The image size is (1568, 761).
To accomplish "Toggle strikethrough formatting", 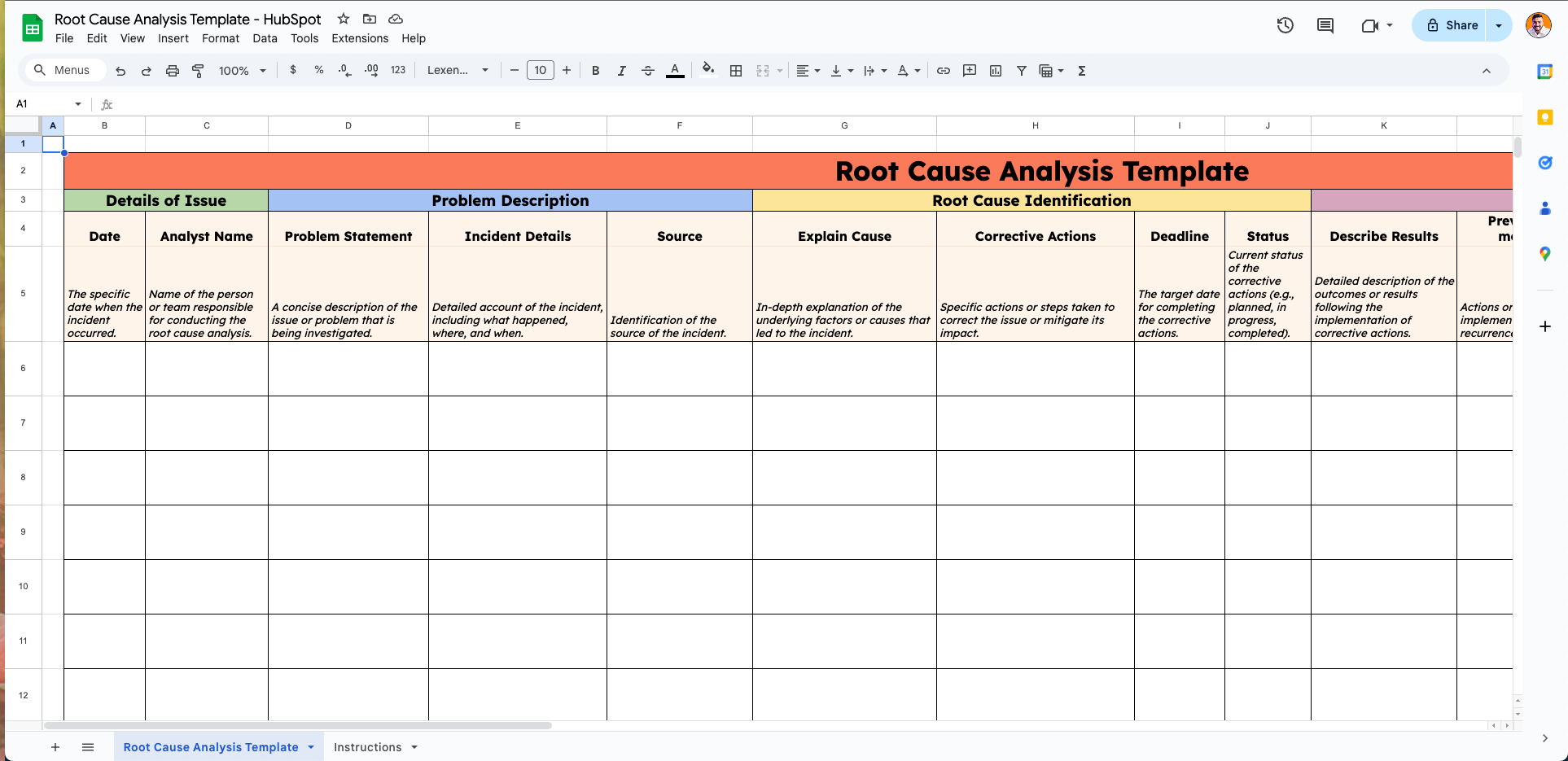I will [x=648, y=71].
